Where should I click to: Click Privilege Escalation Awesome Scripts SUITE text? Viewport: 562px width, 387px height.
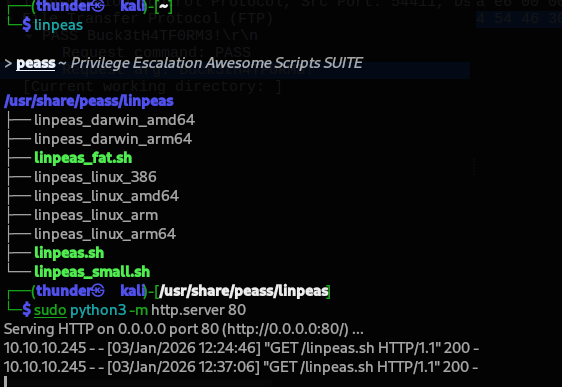tap(217, 63)
